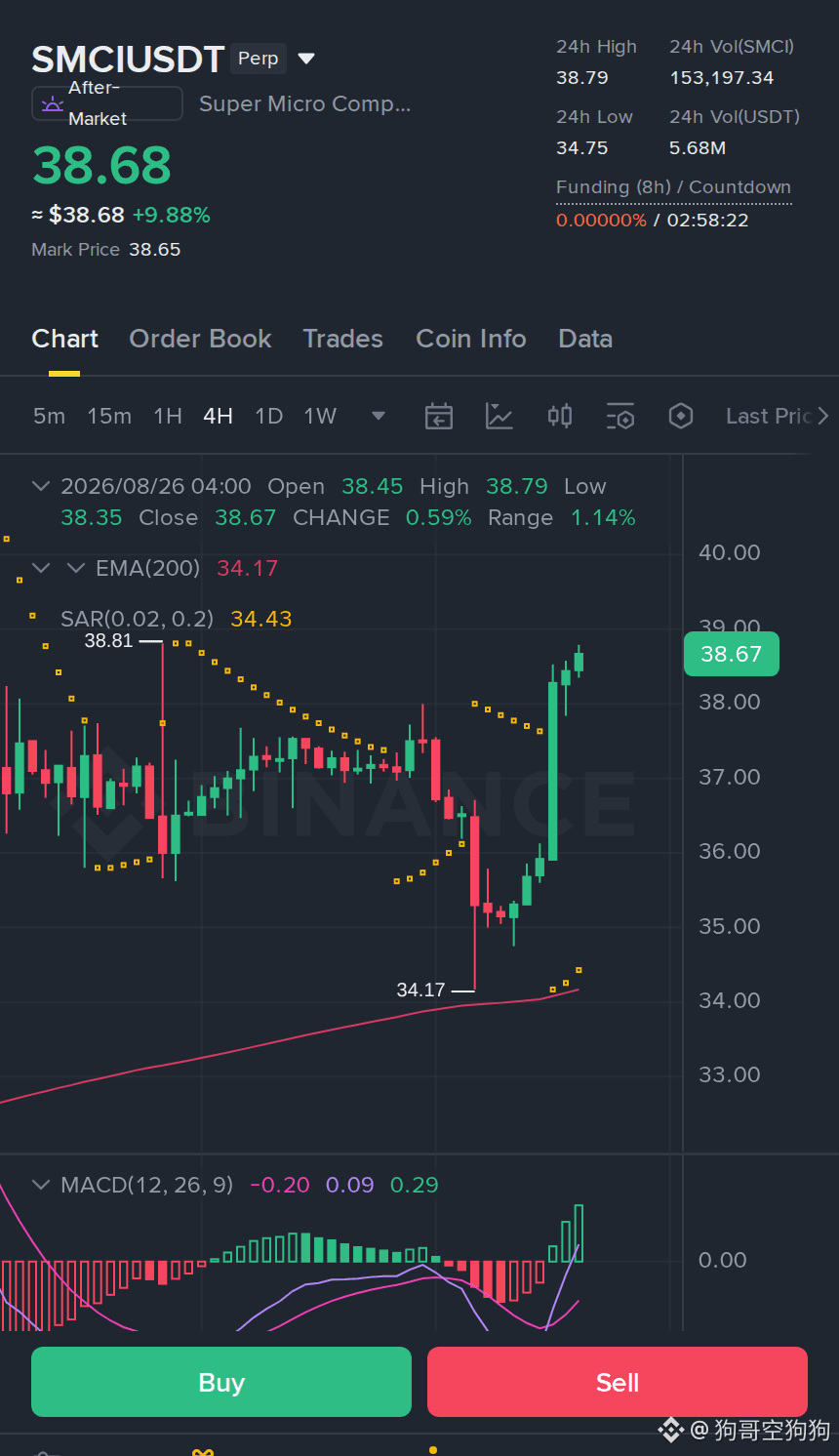The width and height of the screenshot is (839, 1456).
Task: Open the go-to-date calendar icon
Action: [439, 417]
